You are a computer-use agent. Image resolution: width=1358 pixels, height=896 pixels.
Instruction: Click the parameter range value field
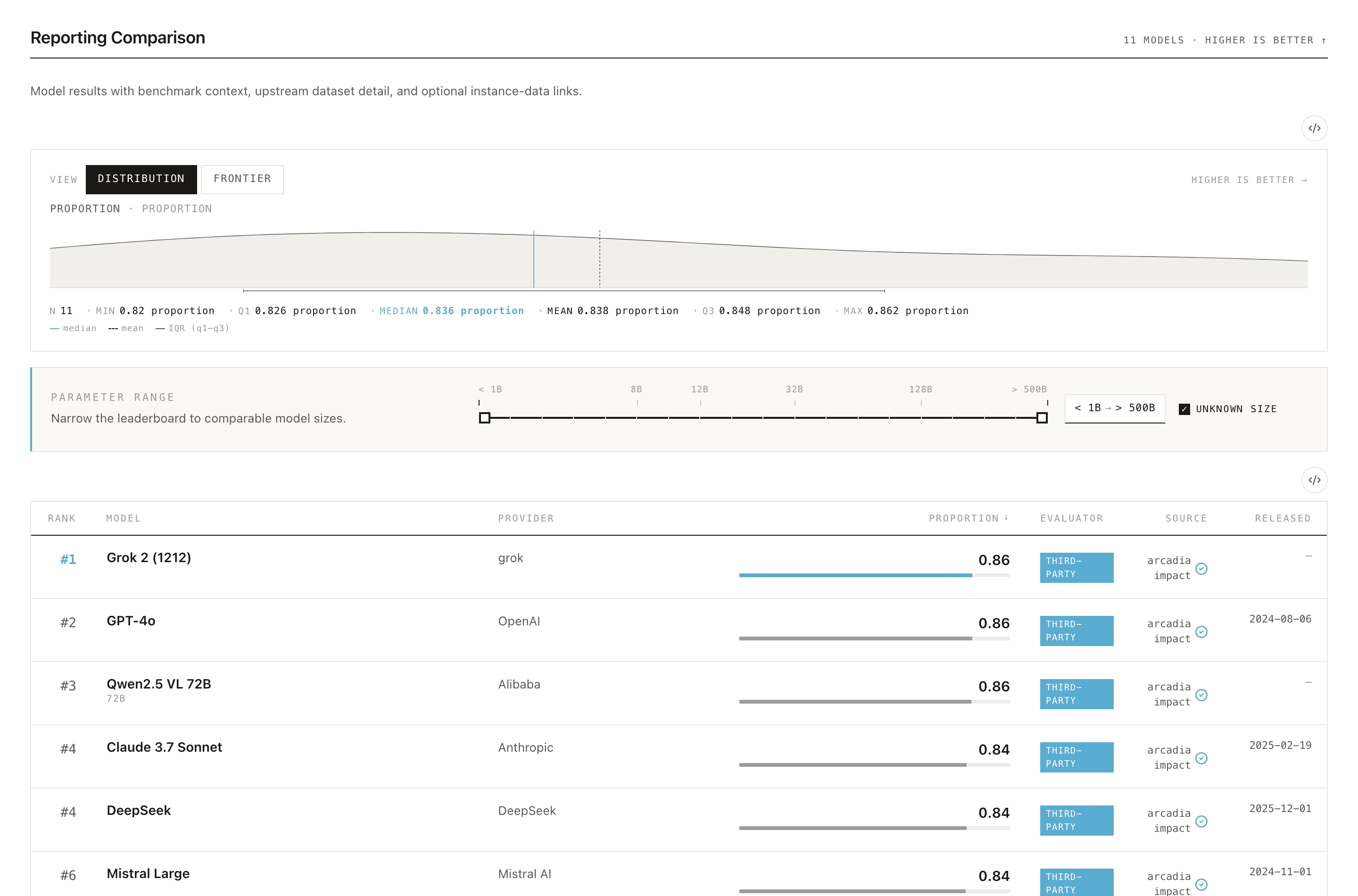[1114, 408]
